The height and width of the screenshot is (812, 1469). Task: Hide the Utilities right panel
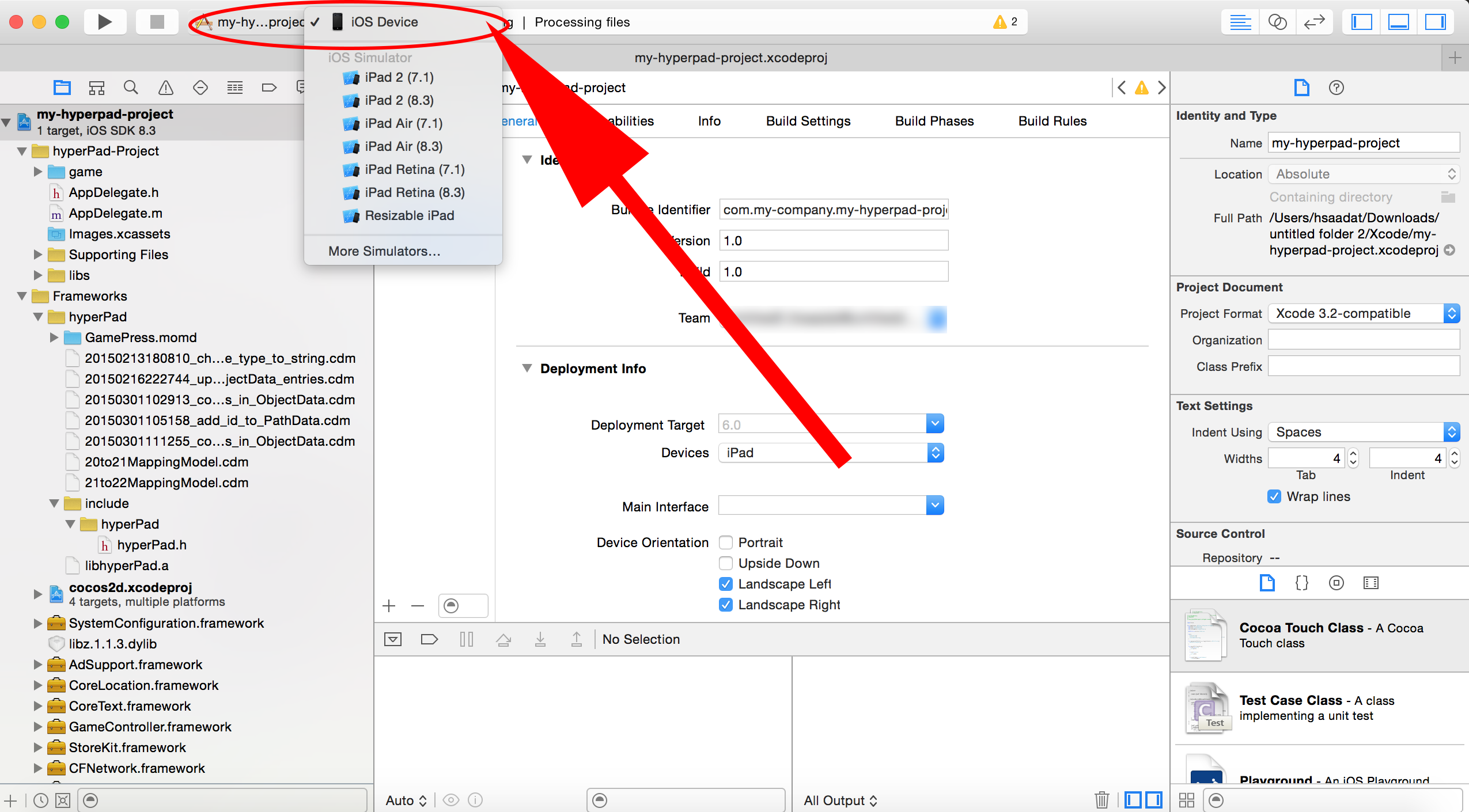click(x=1435, y=22)
